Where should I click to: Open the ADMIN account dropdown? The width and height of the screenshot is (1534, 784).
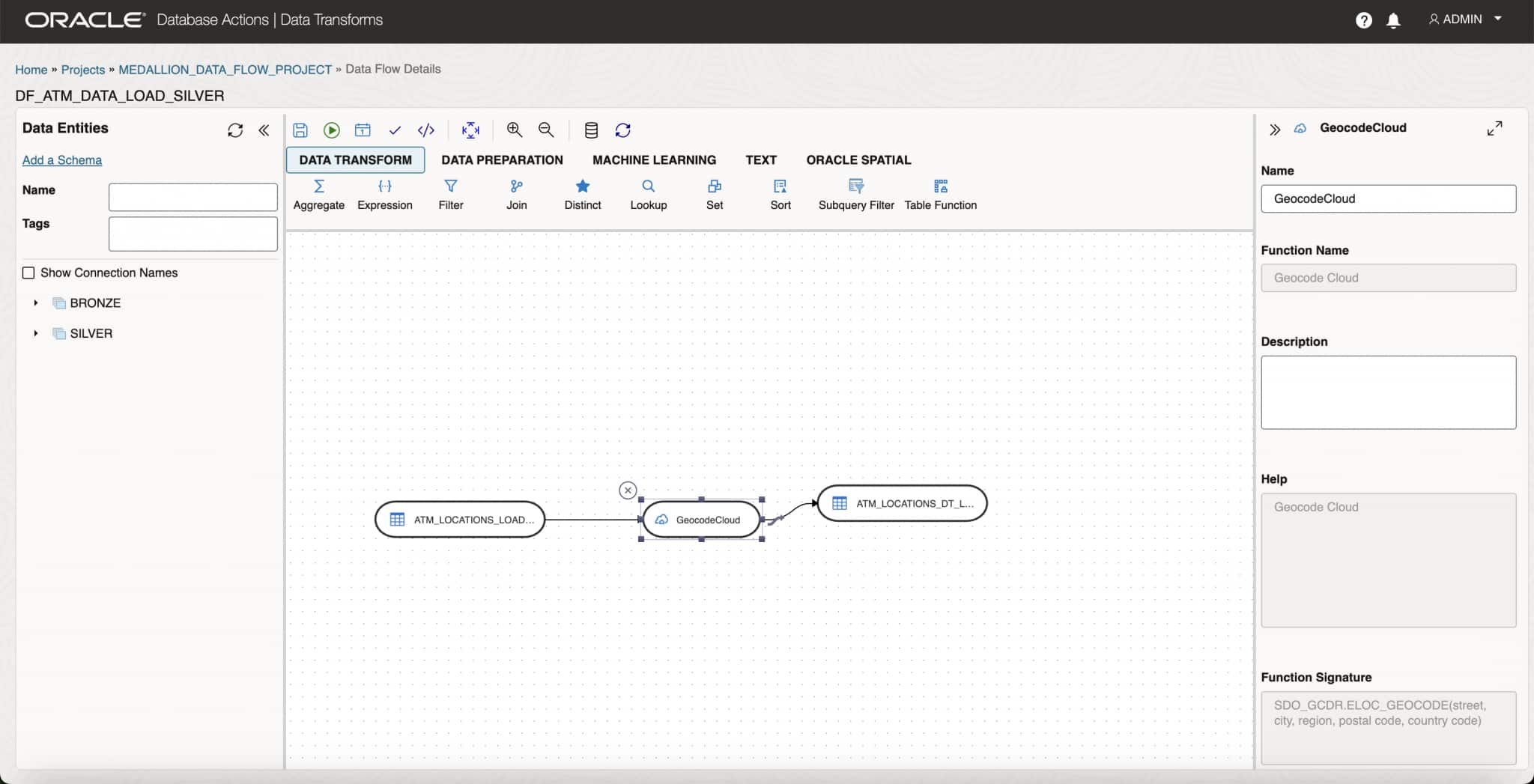(x=1462, y=19)
